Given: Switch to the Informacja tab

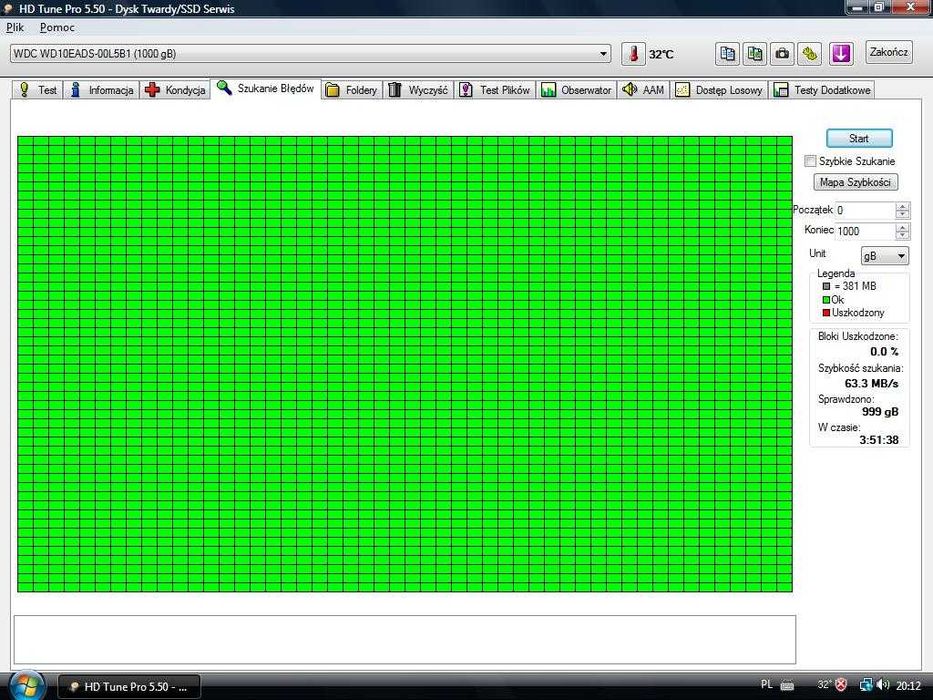Looking at the screenshot, I should (x=102, y=90).
